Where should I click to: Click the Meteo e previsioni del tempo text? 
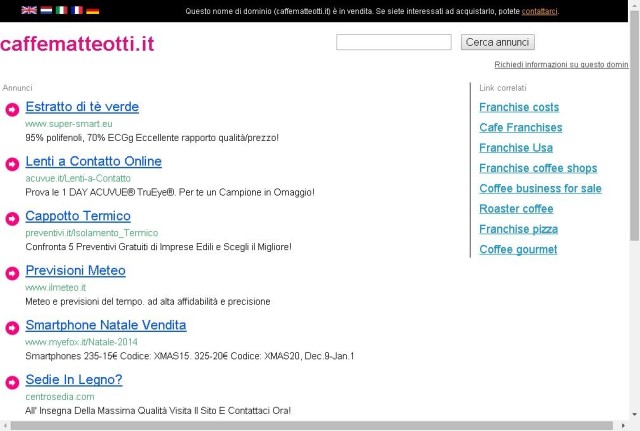pos(148,302)
